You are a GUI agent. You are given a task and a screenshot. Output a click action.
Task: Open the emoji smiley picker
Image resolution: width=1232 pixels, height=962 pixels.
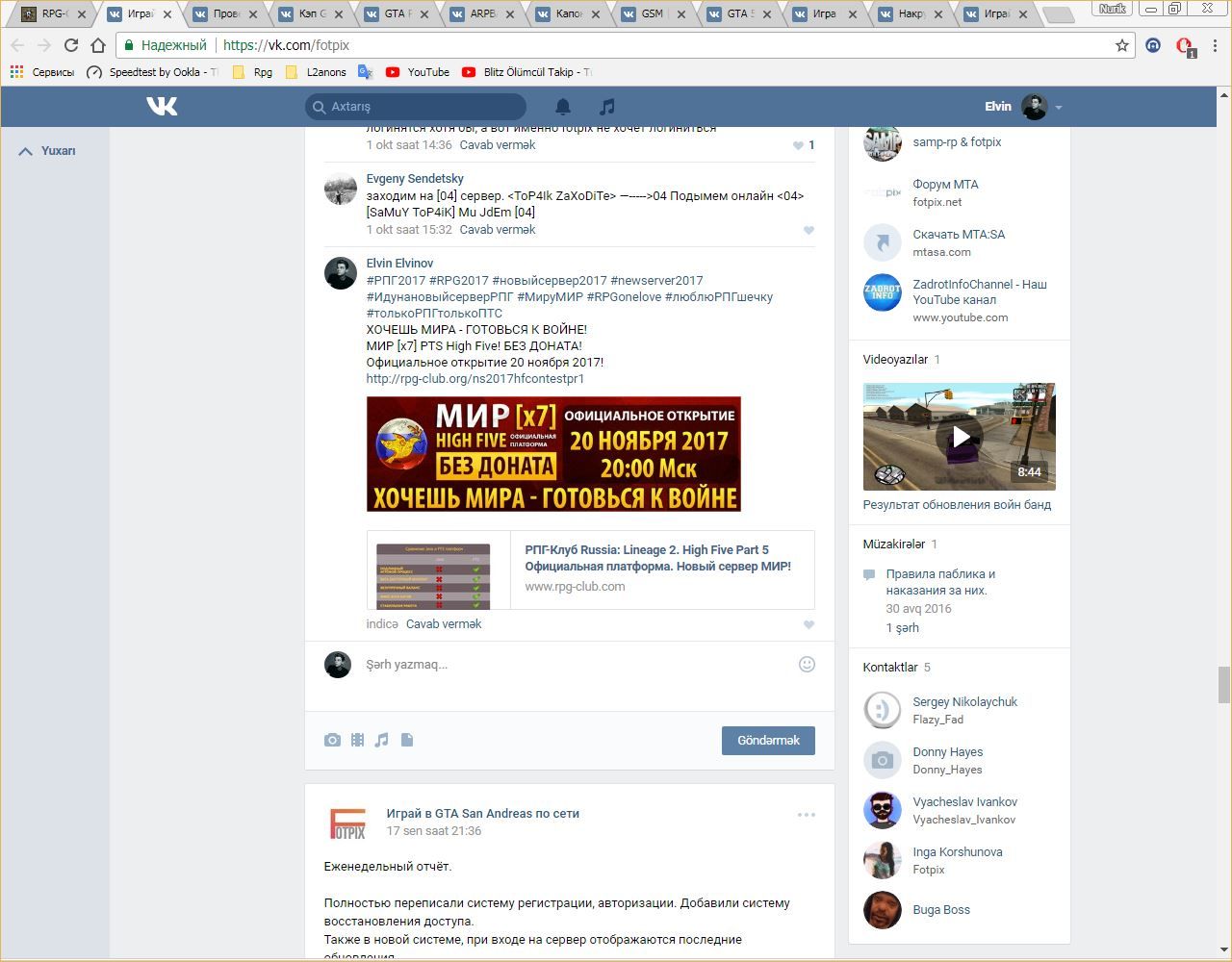coord(807,664)
